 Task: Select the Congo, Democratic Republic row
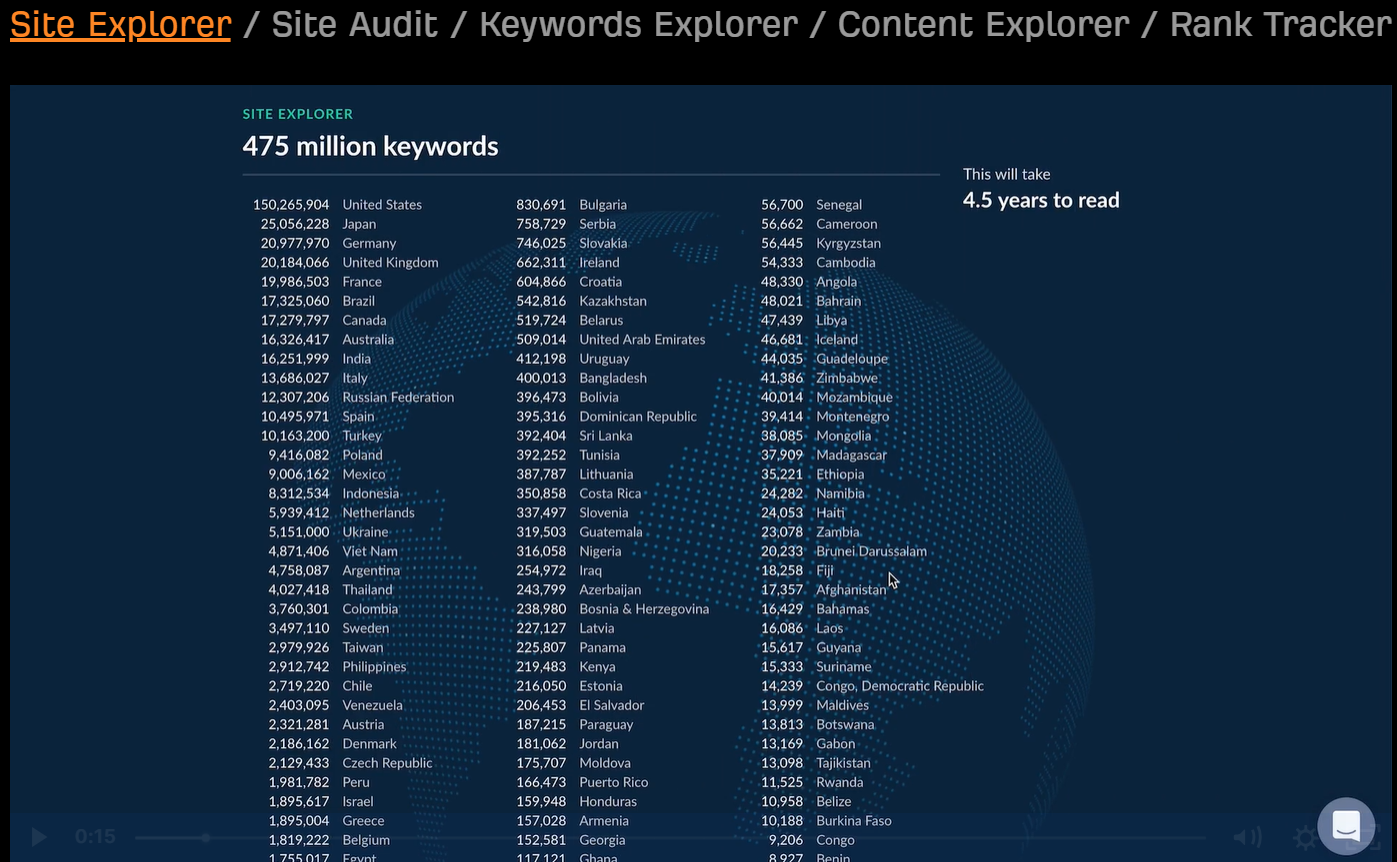pyautogui.click(x=872, y=686)
